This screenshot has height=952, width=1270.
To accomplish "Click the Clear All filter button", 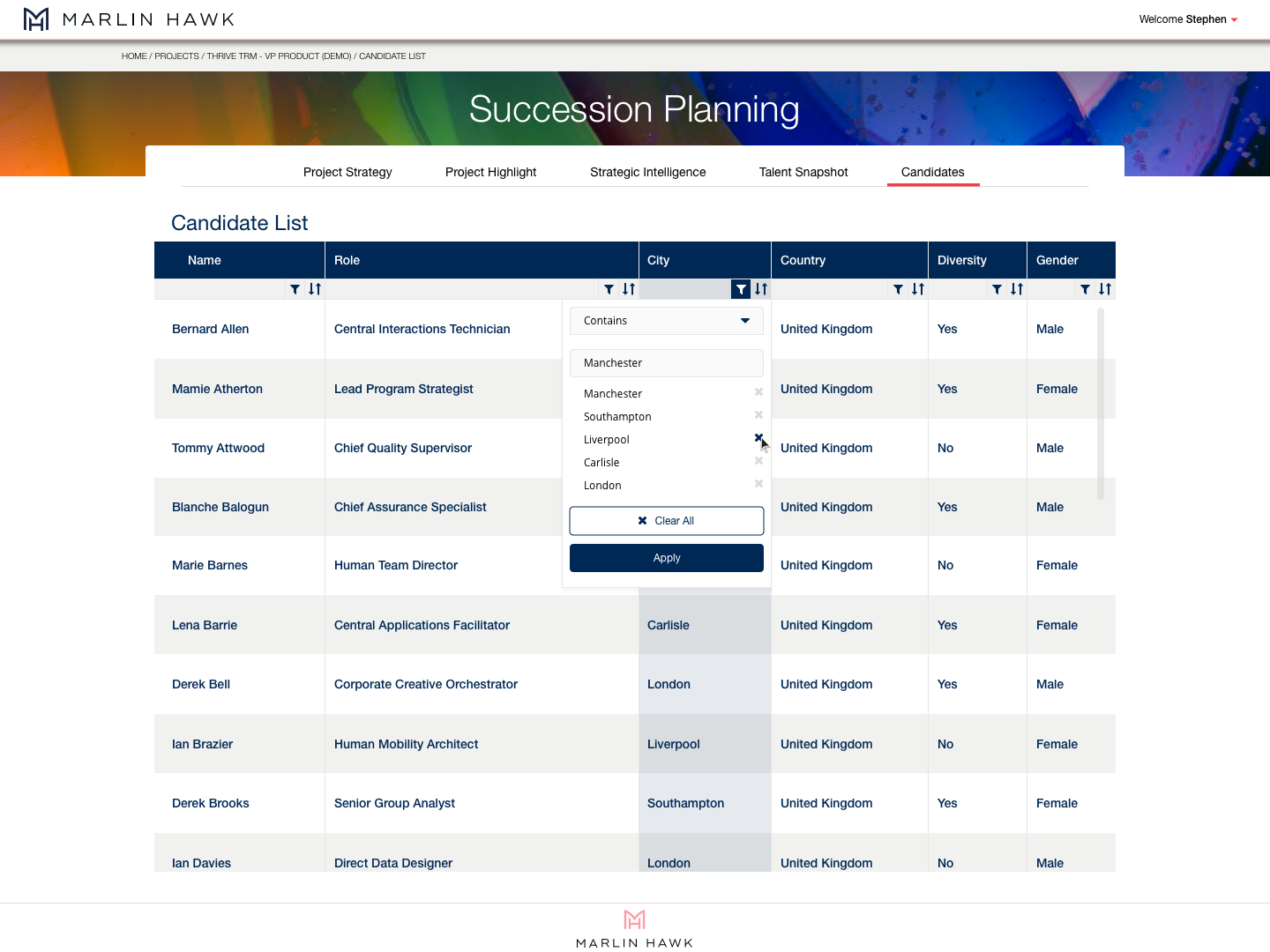I will [667, 521].
